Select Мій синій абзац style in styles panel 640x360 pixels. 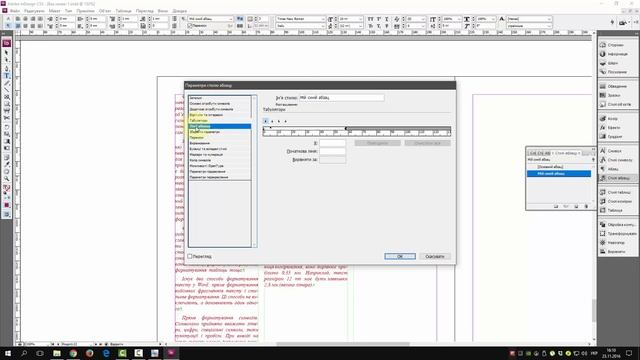tap(558, 173)
